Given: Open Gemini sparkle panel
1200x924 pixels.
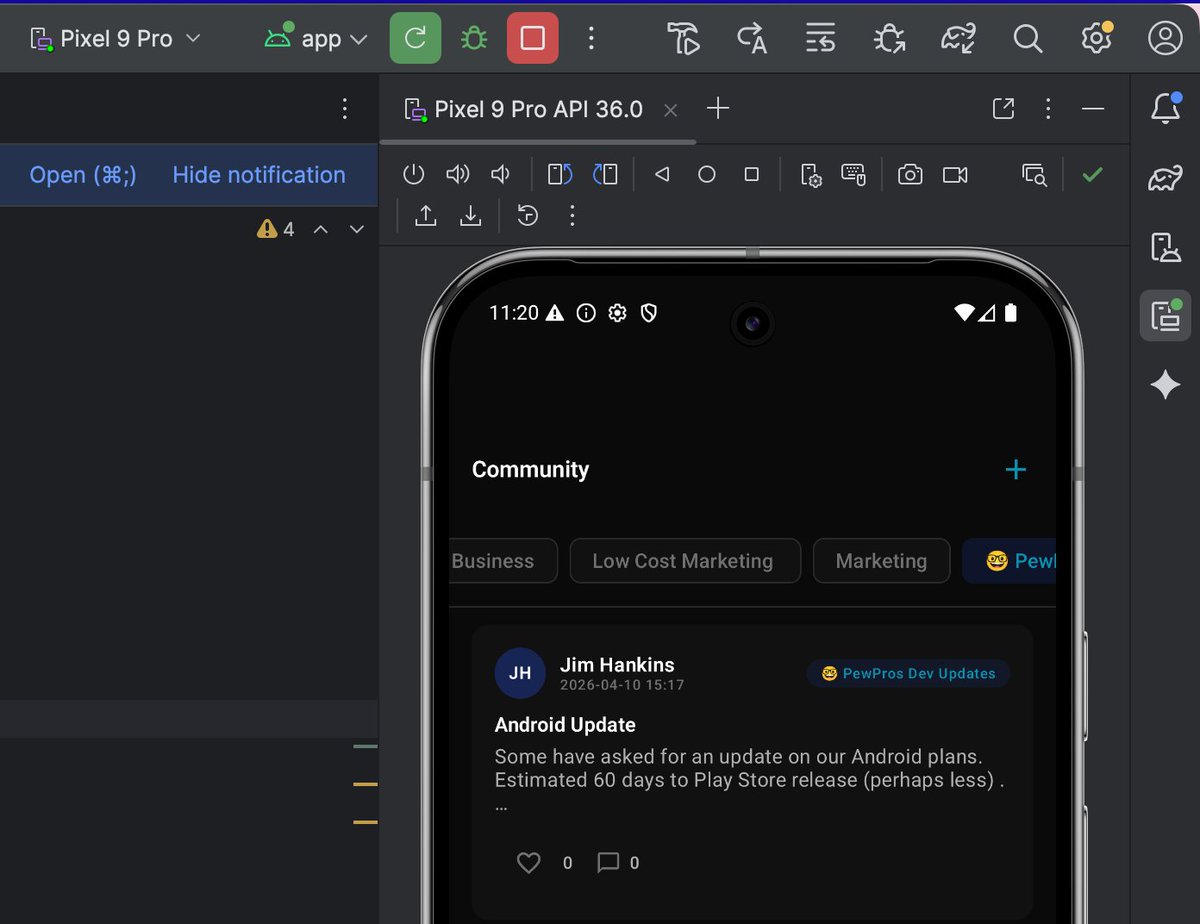Looking at the screenshot, I should [1165, 385].
